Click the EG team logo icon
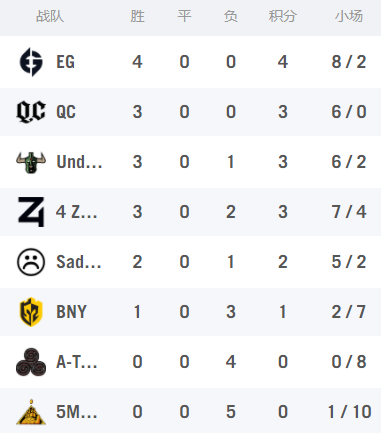Image resolution: width=381 pixels, height=433 pixels. click(x=31, y=62)
